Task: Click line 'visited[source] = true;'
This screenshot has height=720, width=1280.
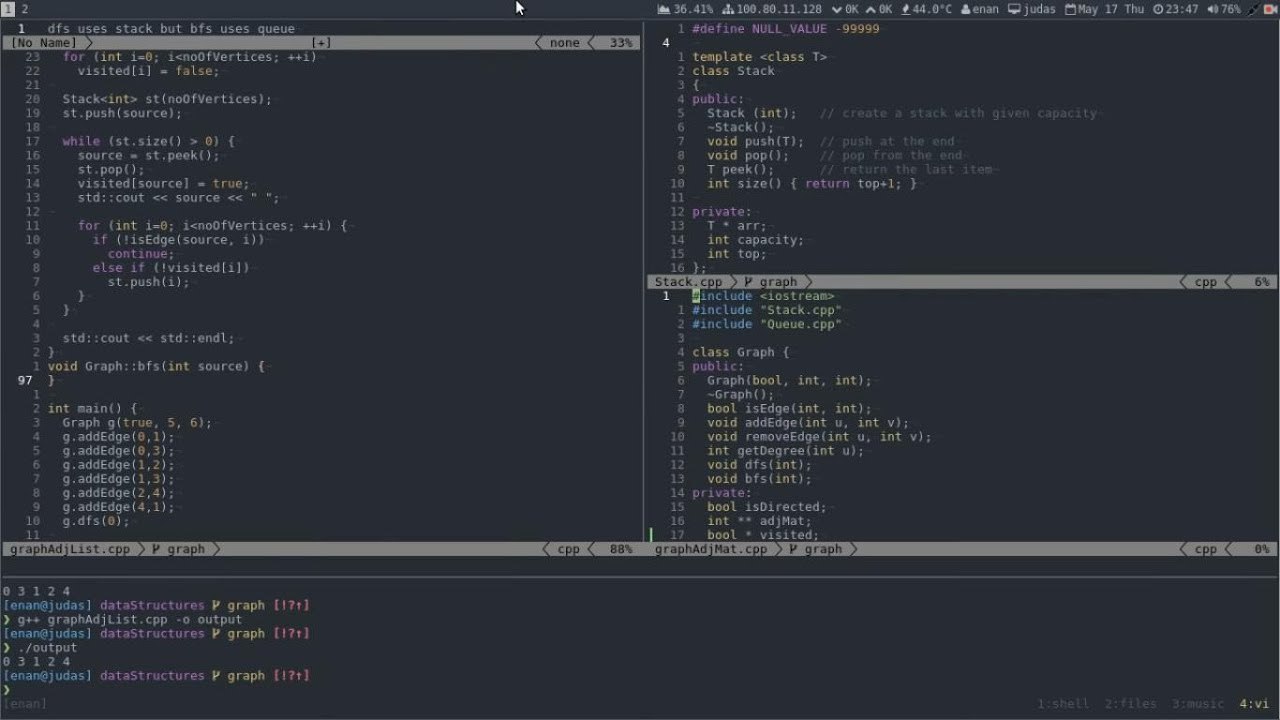Action: [x=163, y=183]
